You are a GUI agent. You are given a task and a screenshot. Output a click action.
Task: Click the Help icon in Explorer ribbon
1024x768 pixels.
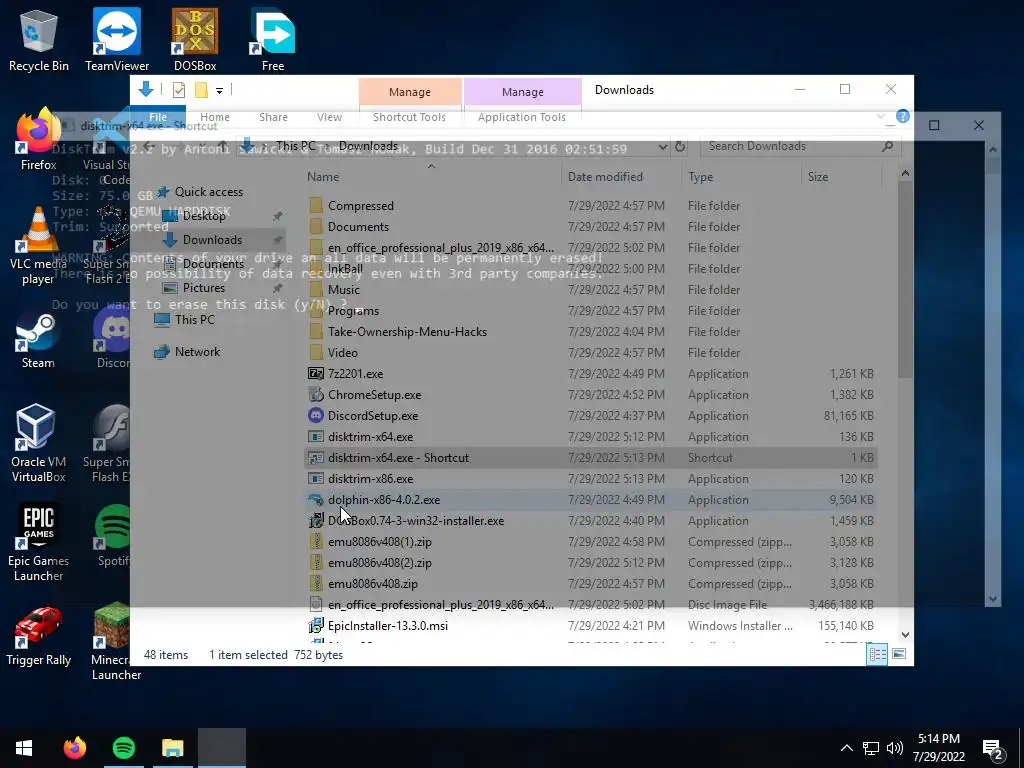click(x=903, y=116)
